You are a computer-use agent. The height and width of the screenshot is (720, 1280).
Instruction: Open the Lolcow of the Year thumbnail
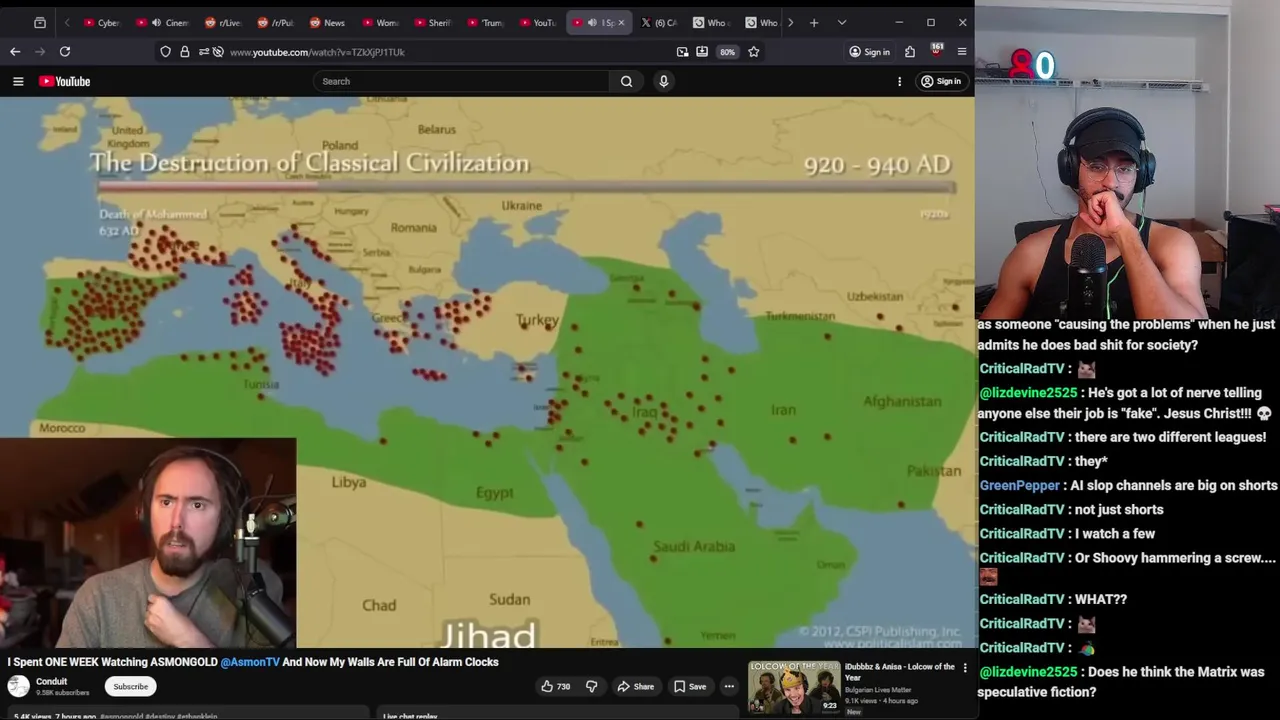(x=794, y=687)
